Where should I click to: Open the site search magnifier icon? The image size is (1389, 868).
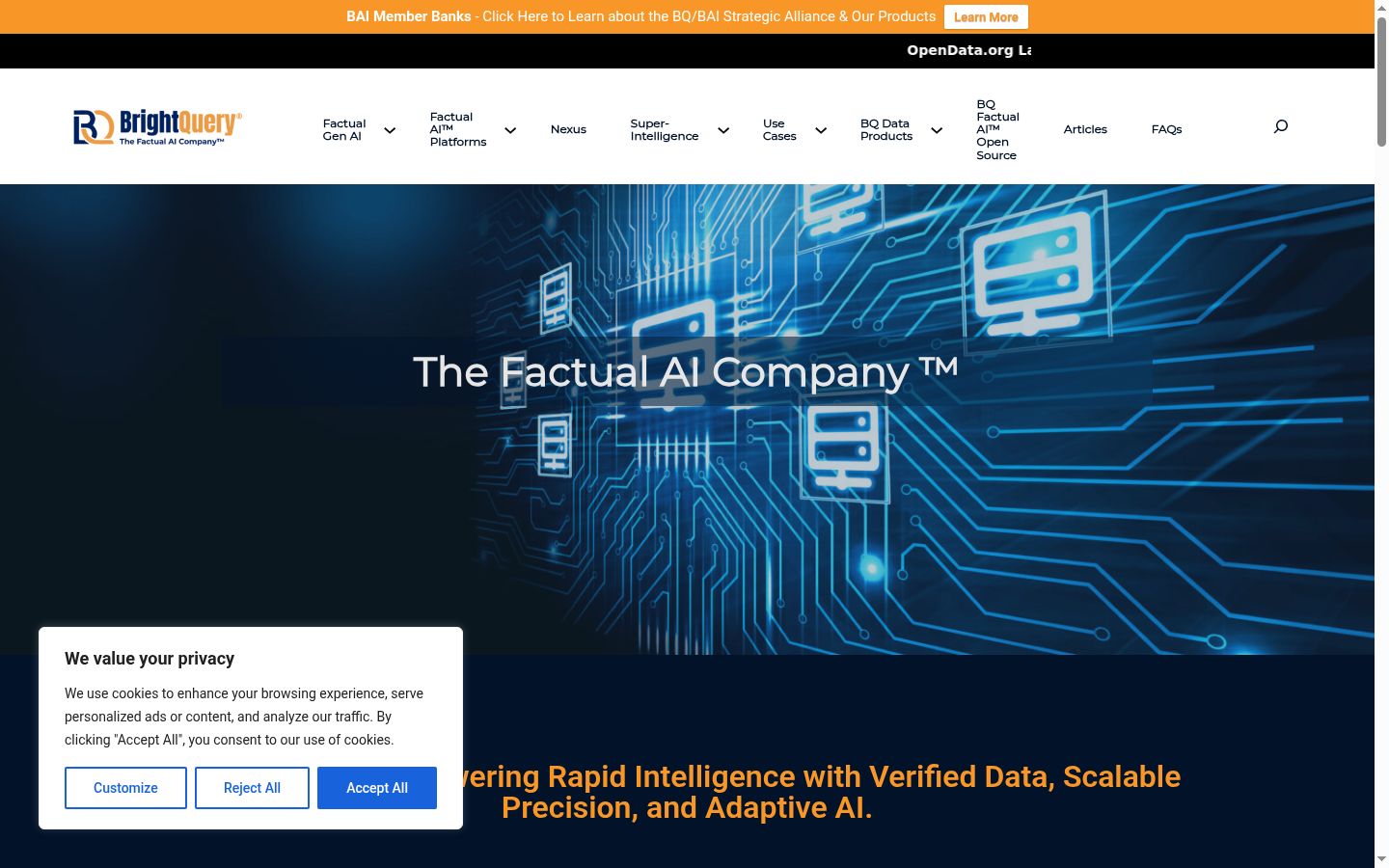1281,126
